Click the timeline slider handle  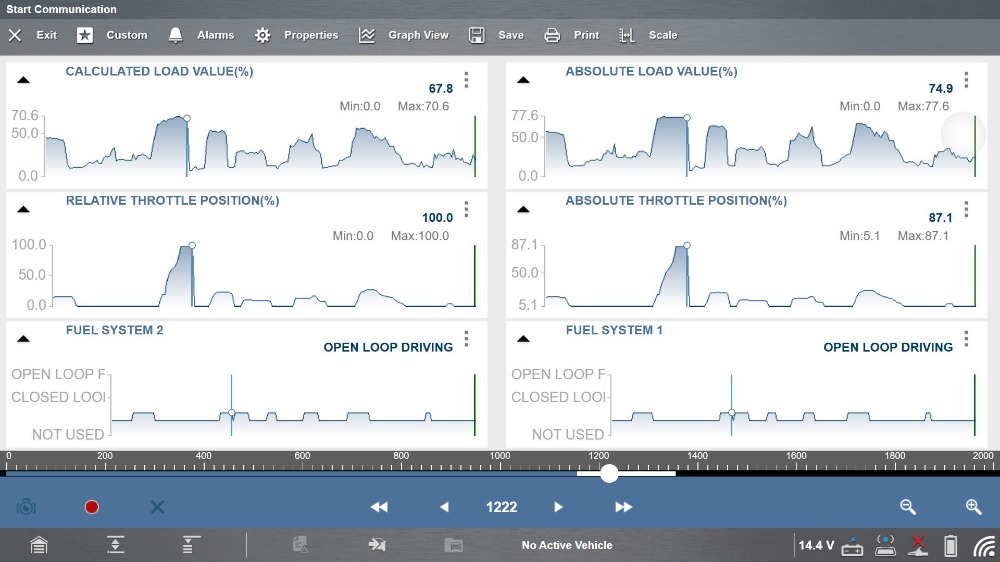click(609, 474)
